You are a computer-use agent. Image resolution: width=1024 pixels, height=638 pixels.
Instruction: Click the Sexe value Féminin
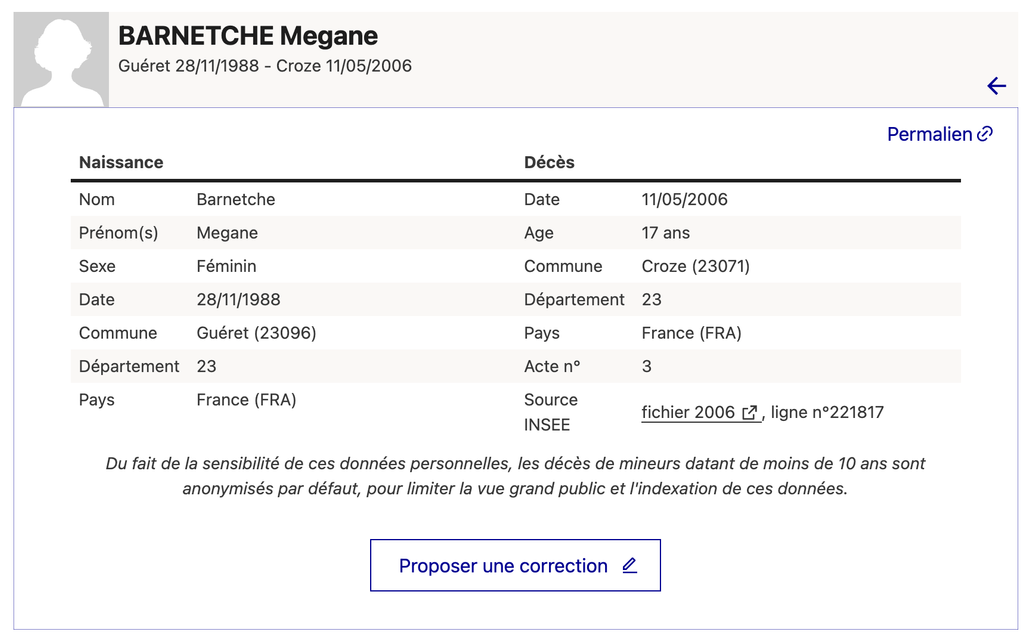[x=227, y=266]
